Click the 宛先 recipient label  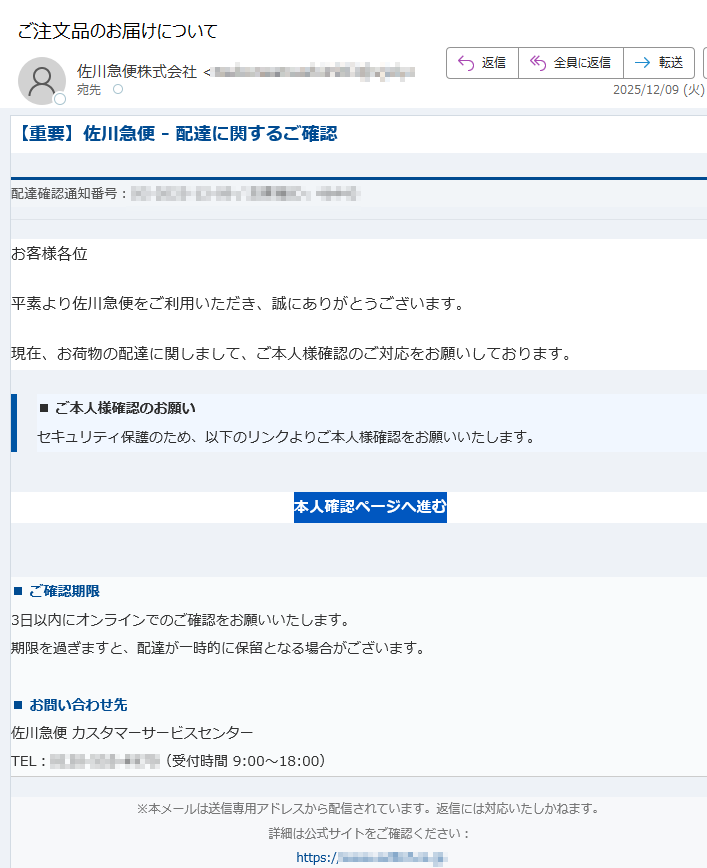(89, 90)
